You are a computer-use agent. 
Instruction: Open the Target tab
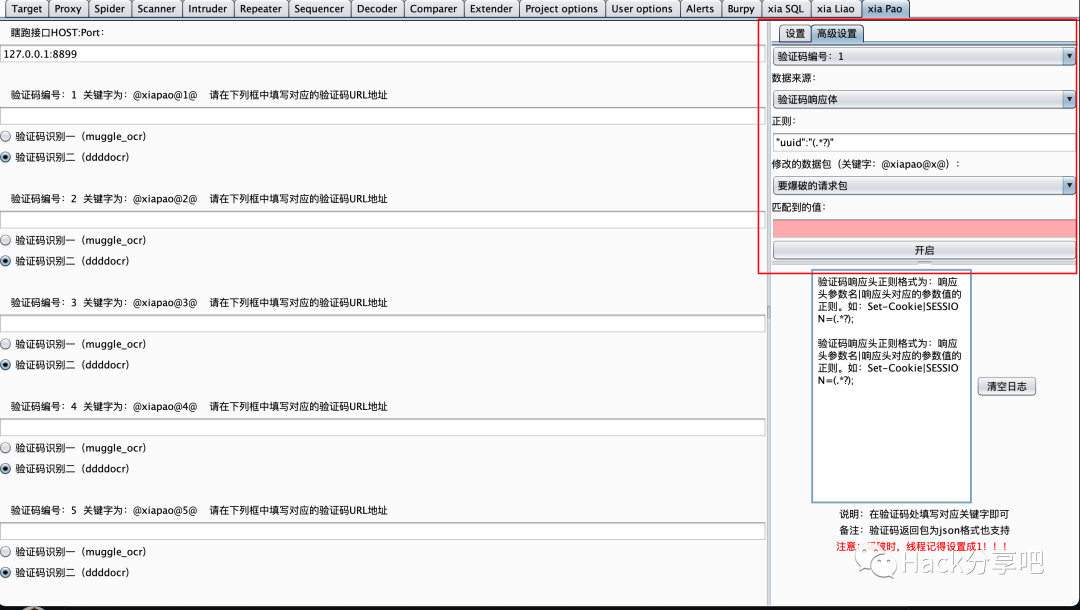pyautogui.click(x=27, y=9)
